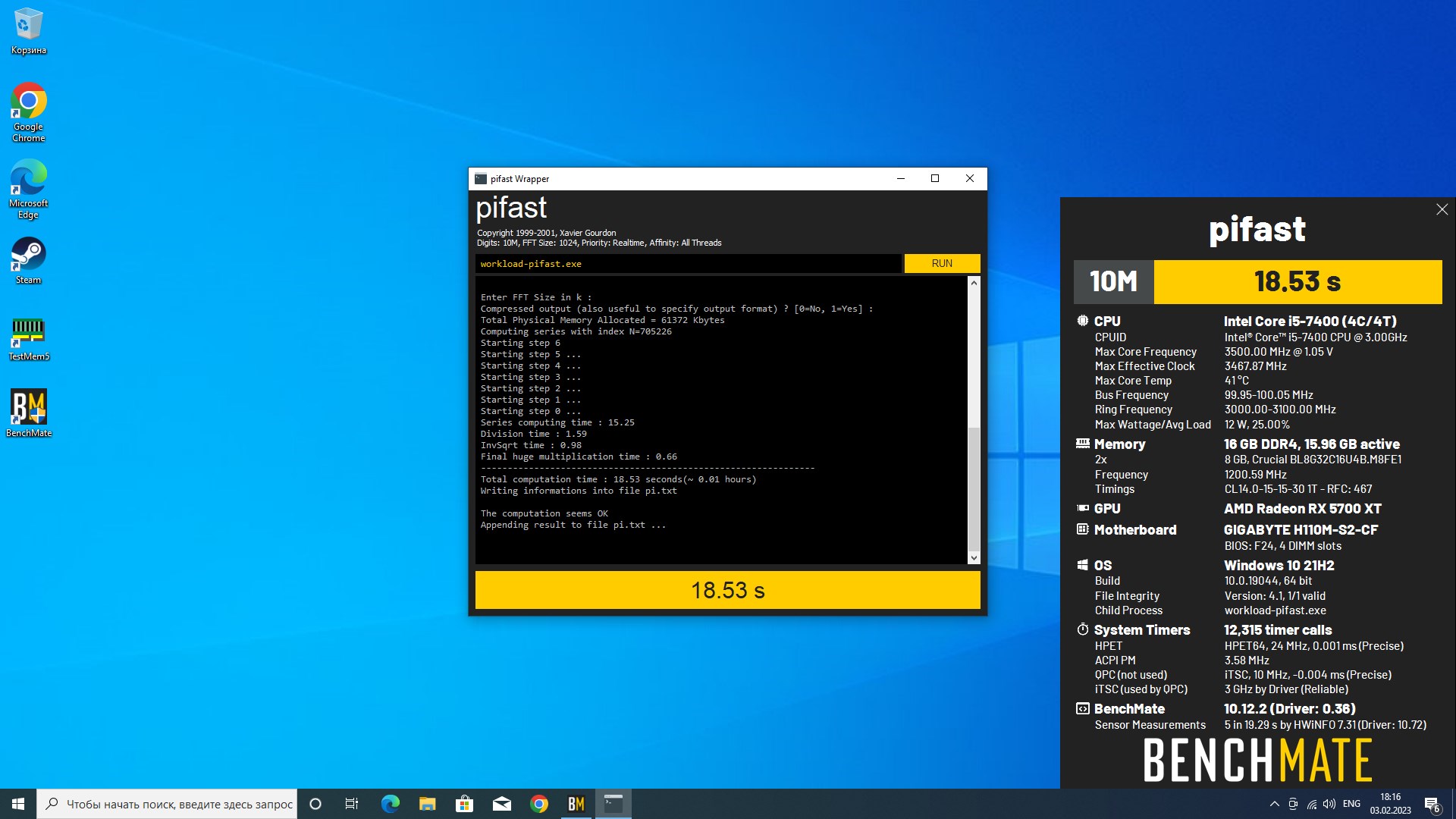
Task: Click the Memory module icon in BenchMate panel
Action: point(1082,444)
